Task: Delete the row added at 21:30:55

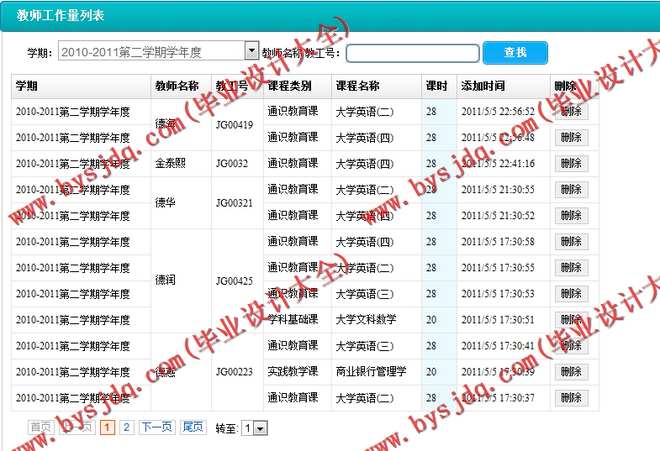Action: (571, 190)
